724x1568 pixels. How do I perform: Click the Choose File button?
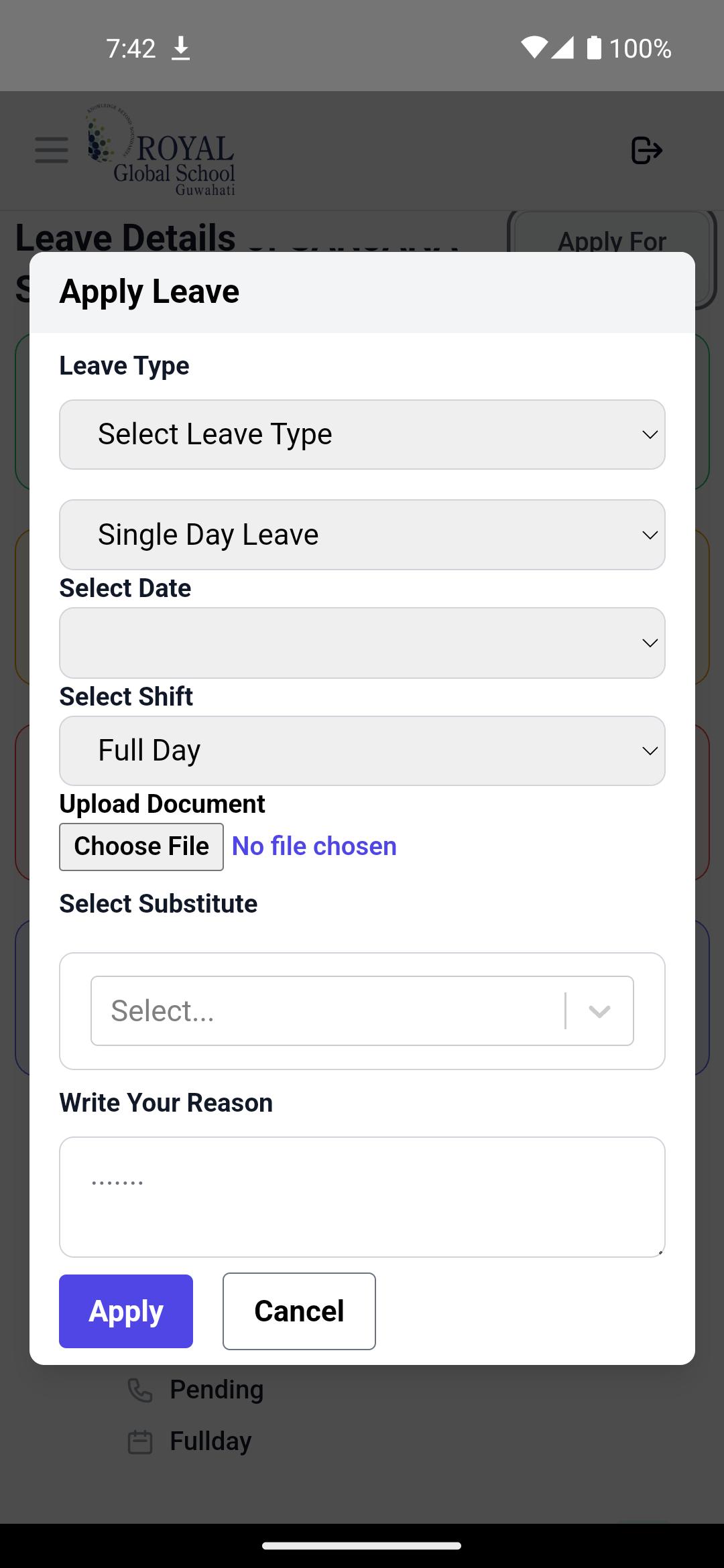tap(141, 847)
